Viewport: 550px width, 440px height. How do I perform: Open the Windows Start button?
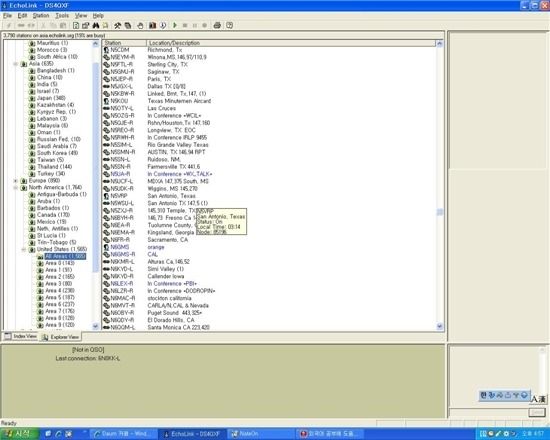(18, 434)
